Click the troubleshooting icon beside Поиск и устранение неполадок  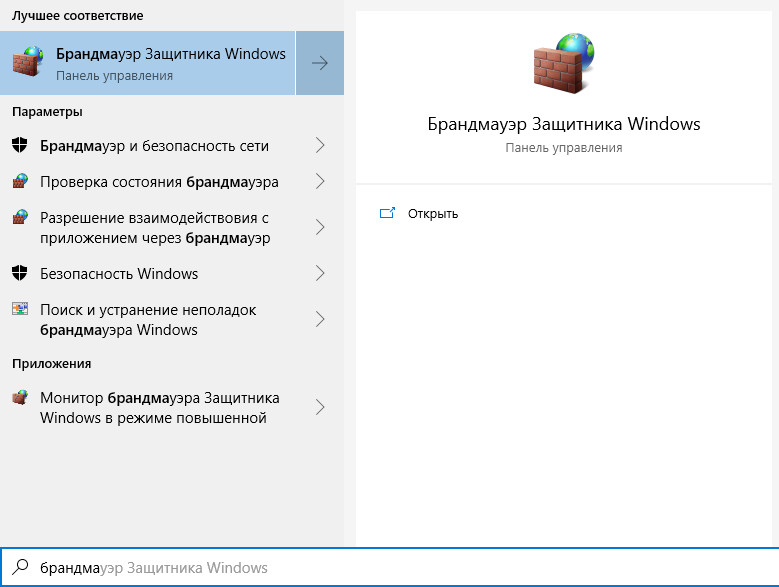(20, 309)
